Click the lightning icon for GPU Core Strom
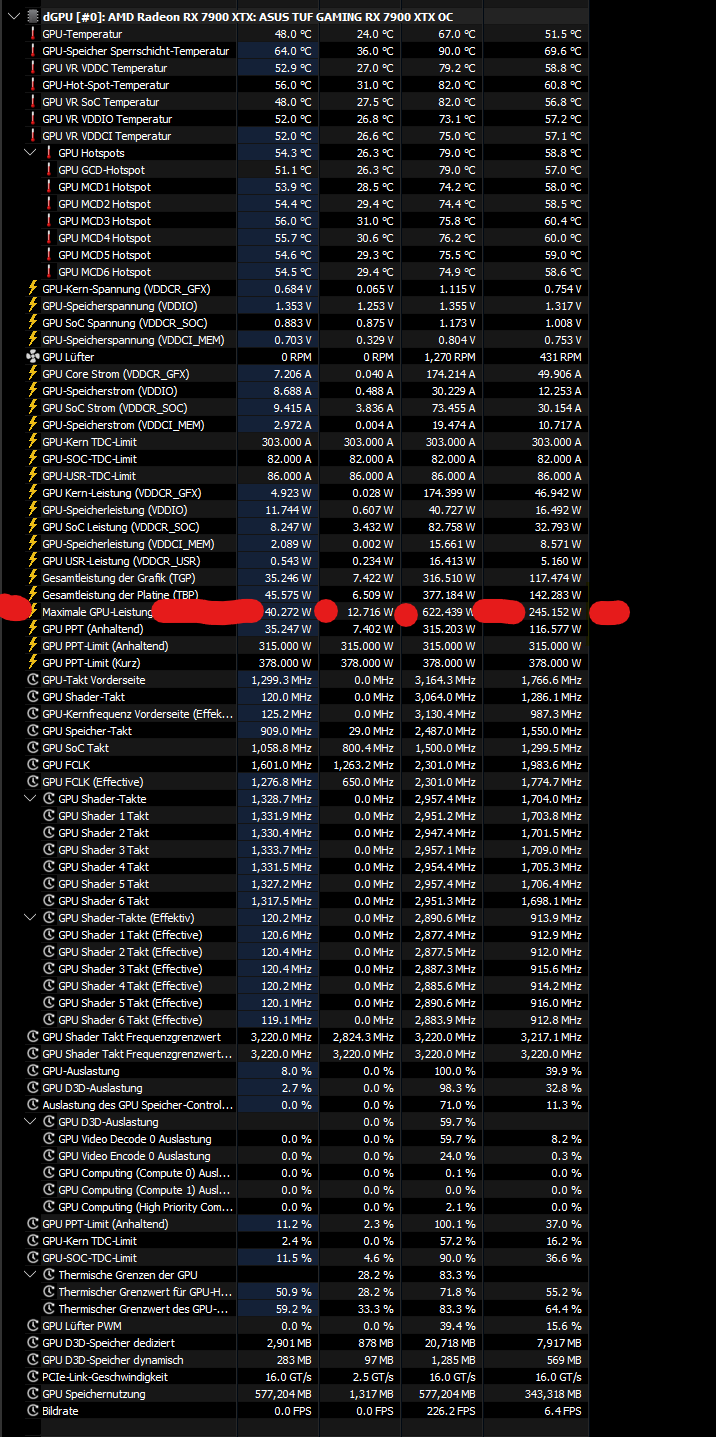This screenshot has height=1437, width=716. pyautogui.click(x=33, y=374)
